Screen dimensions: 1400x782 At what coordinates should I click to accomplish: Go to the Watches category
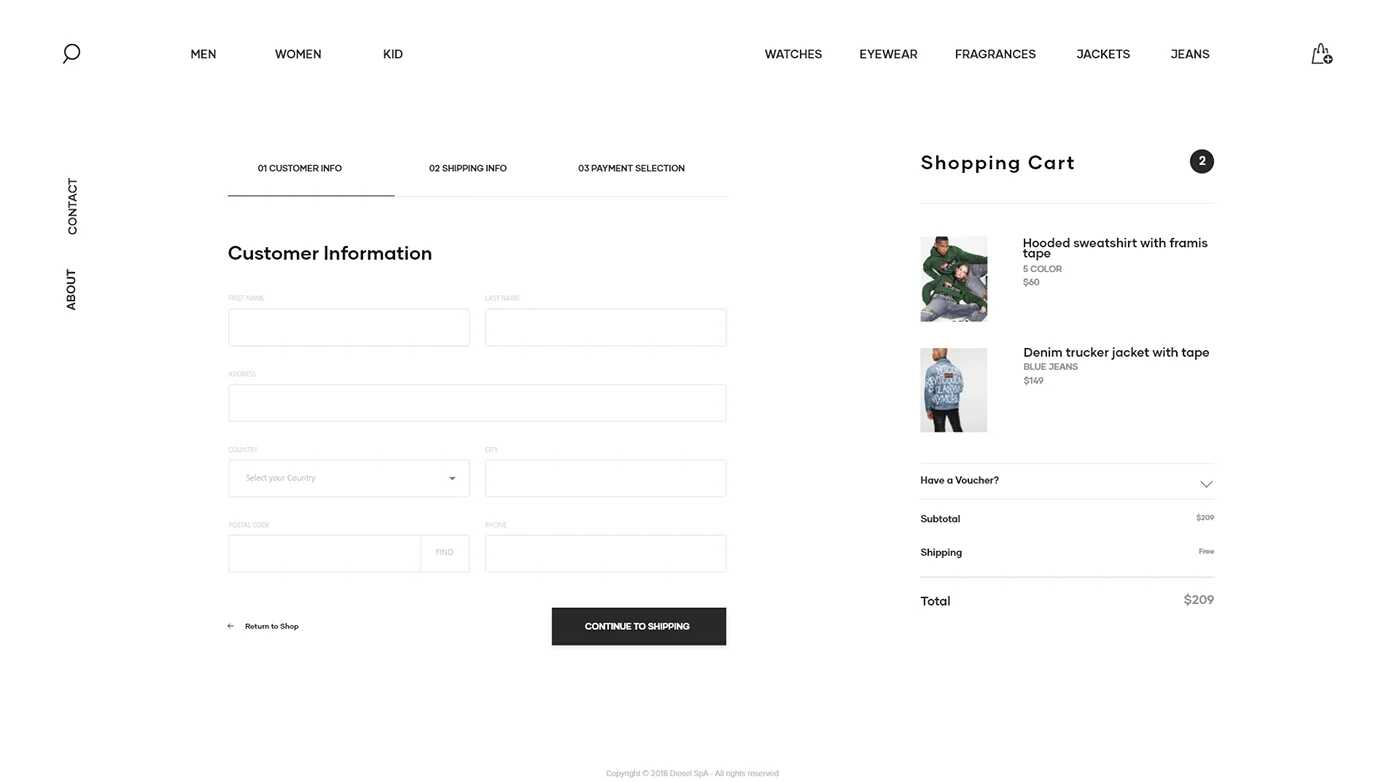(793, 54)
